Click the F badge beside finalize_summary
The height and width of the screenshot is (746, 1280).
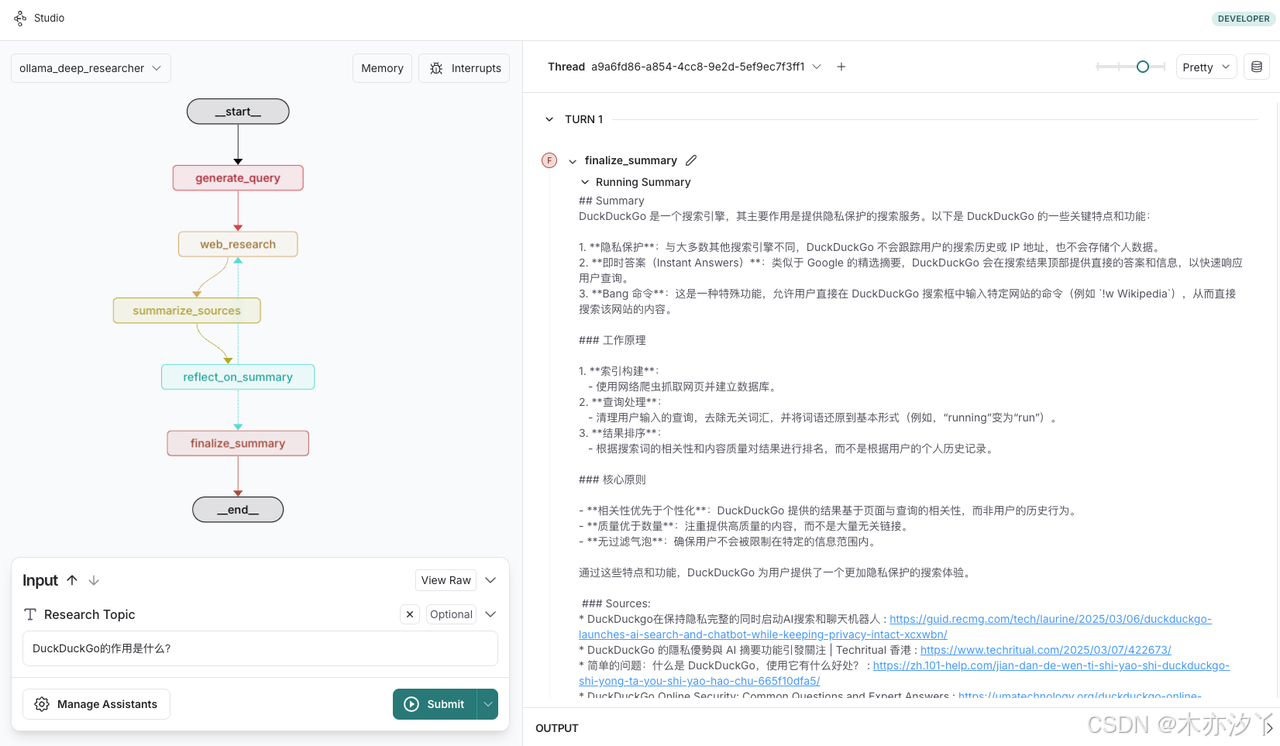(549, 160)
